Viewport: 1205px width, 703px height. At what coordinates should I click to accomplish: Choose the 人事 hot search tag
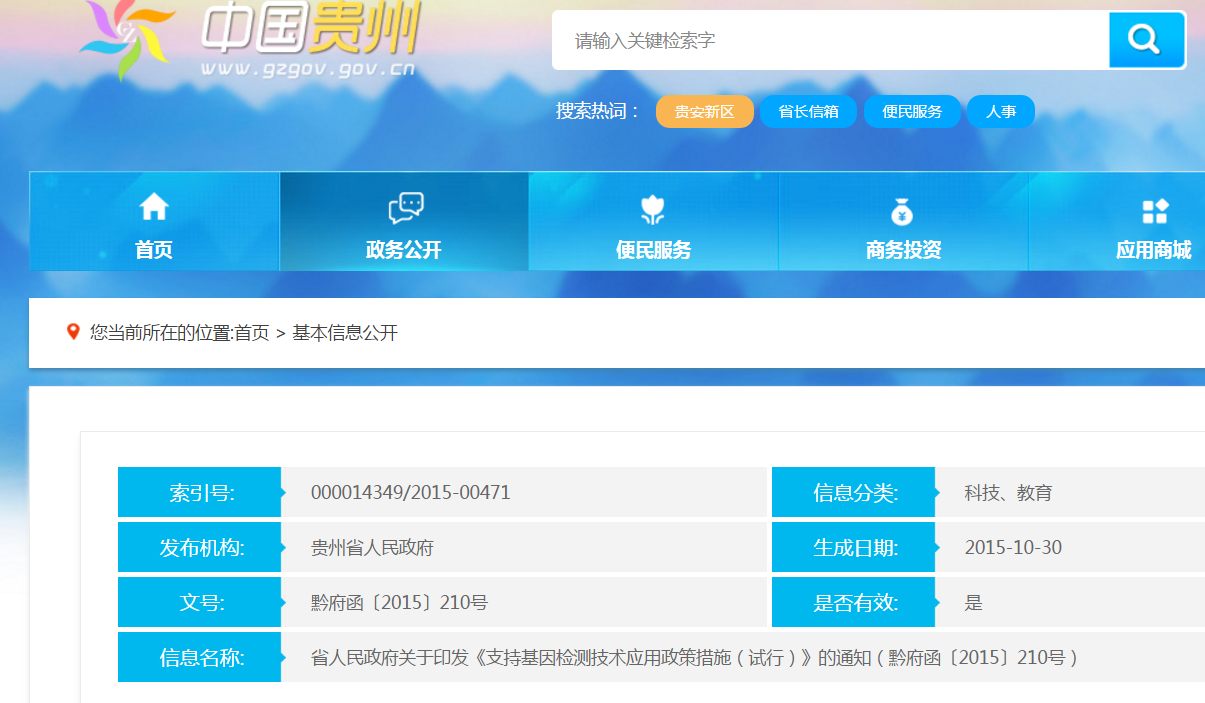tap(1000, 112)
